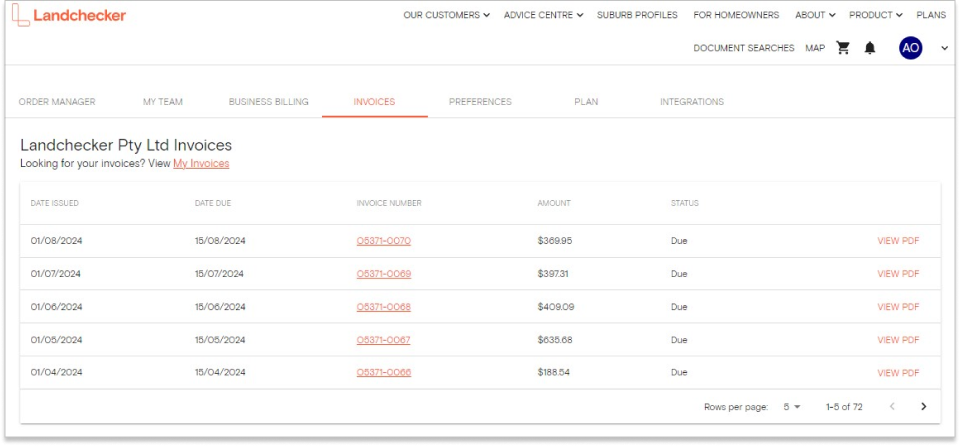Image resolution: width=960 pixels, height=446 pixels.
Task: Open the My Invoices link
Action: tap(201, 164)
